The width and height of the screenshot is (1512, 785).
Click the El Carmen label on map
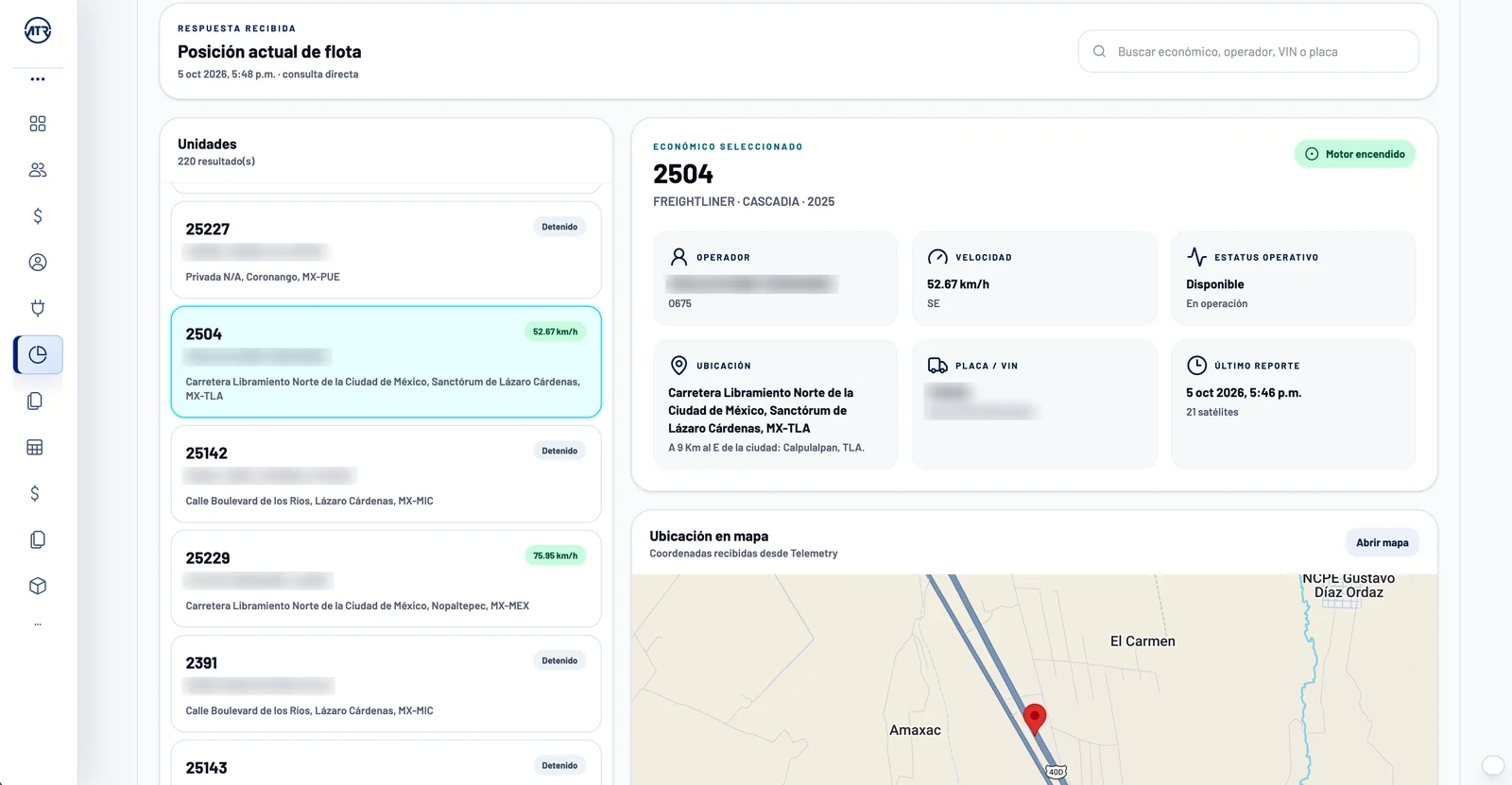tap(1143, 641)
